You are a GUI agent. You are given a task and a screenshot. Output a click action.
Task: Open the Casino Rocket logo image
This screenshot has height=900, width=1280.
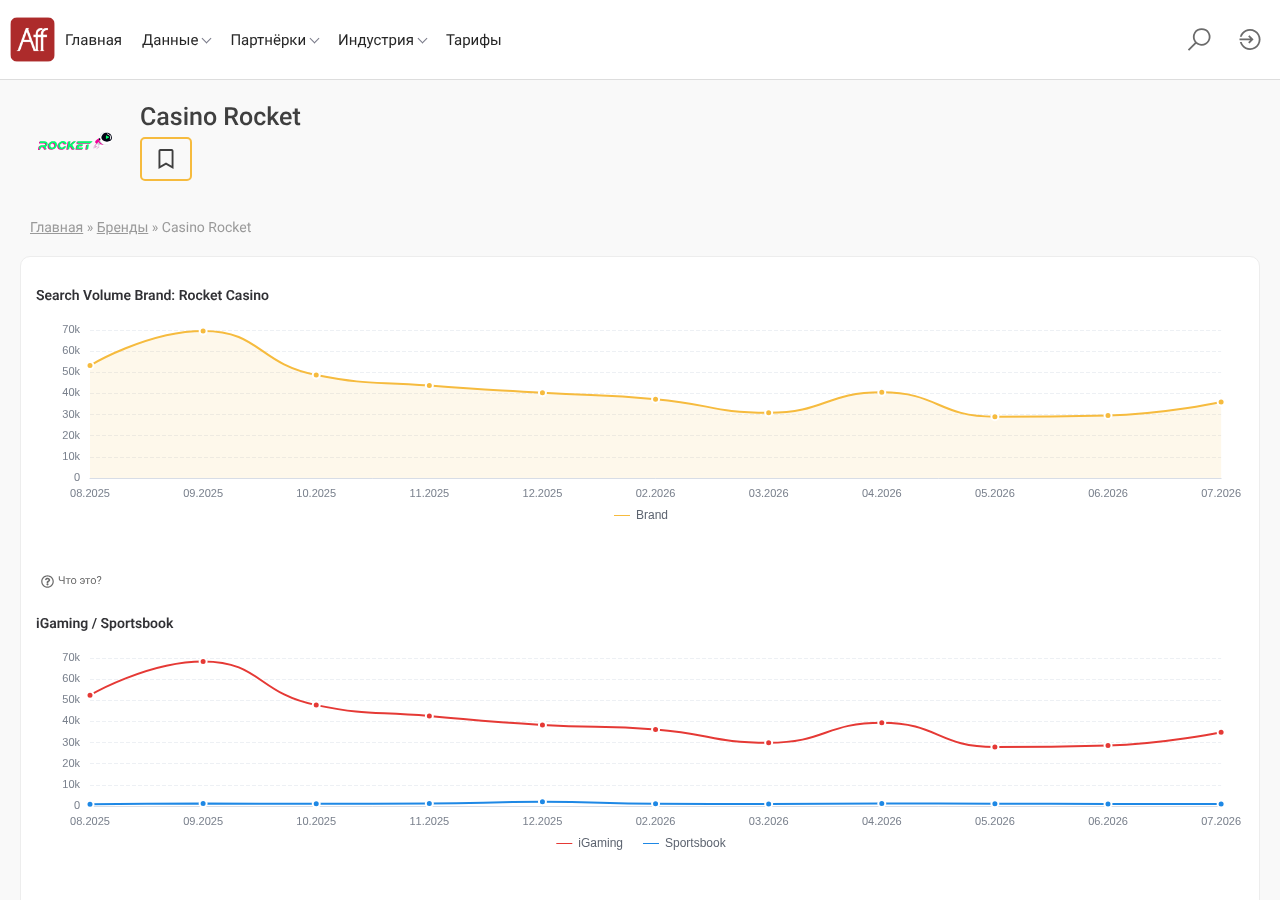pyautogui.click(x=75, y=142)
